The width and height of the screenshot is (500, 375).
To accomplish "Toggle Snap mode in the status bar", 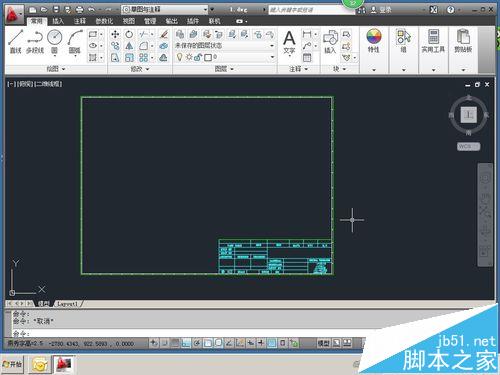I will (x=164, y=343).
